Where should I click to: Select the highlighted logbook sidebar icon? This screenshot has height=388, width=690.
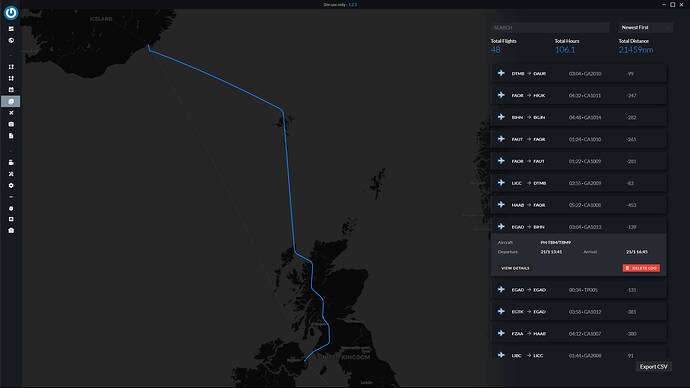(11, 101)
